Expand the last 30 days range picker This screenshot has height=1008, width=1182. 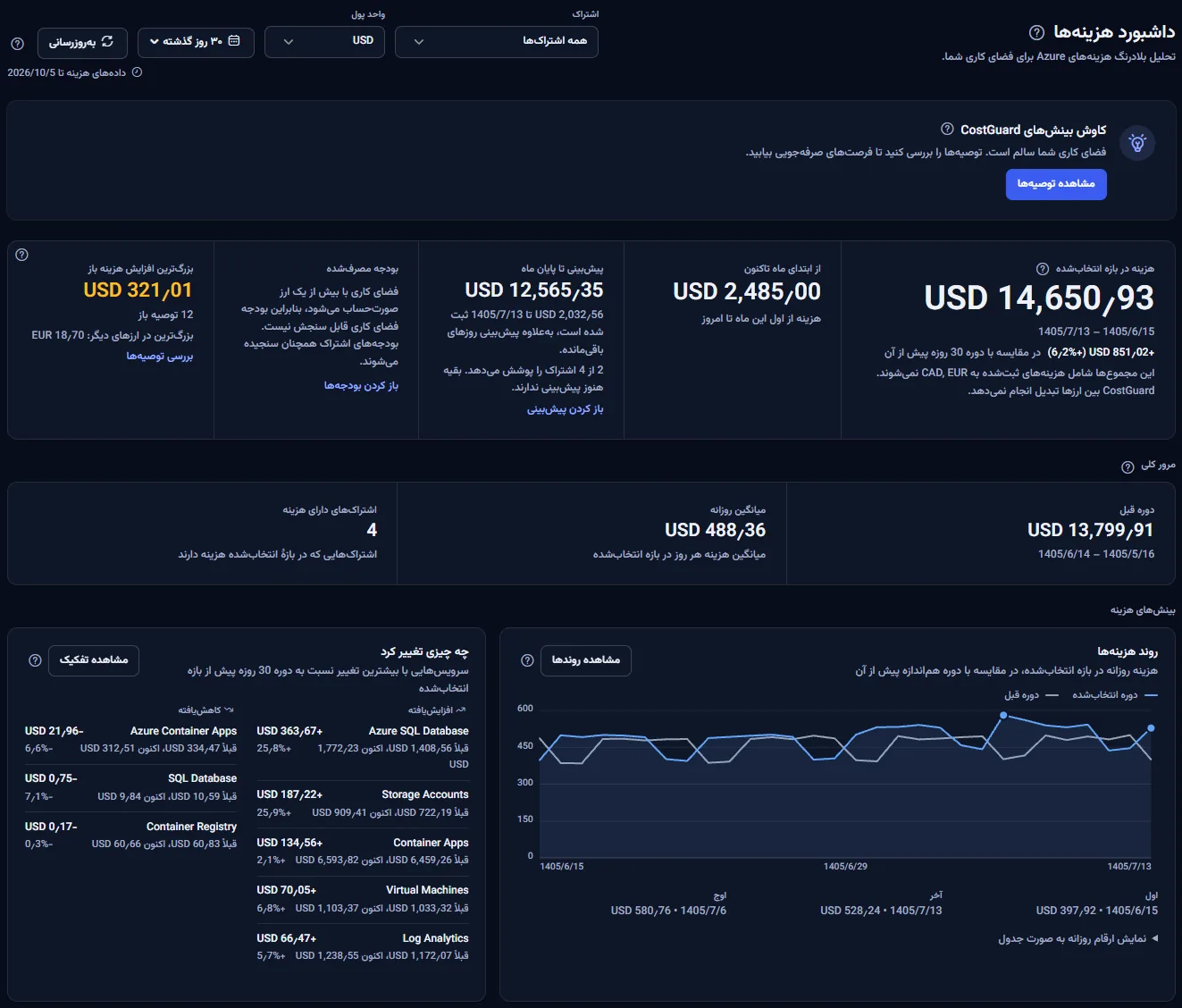[196, 42]
